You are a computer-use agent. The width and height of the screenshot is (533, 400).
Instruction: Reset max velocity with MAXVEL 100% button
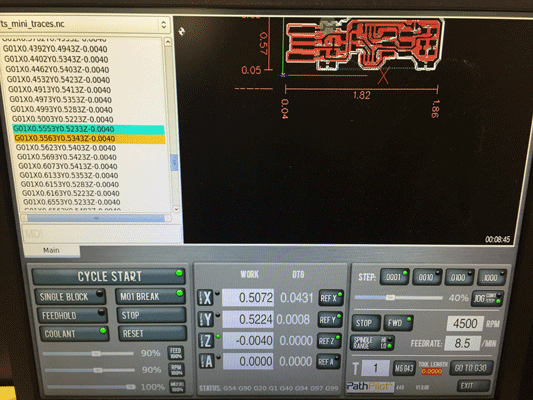(x=177, y=386)
